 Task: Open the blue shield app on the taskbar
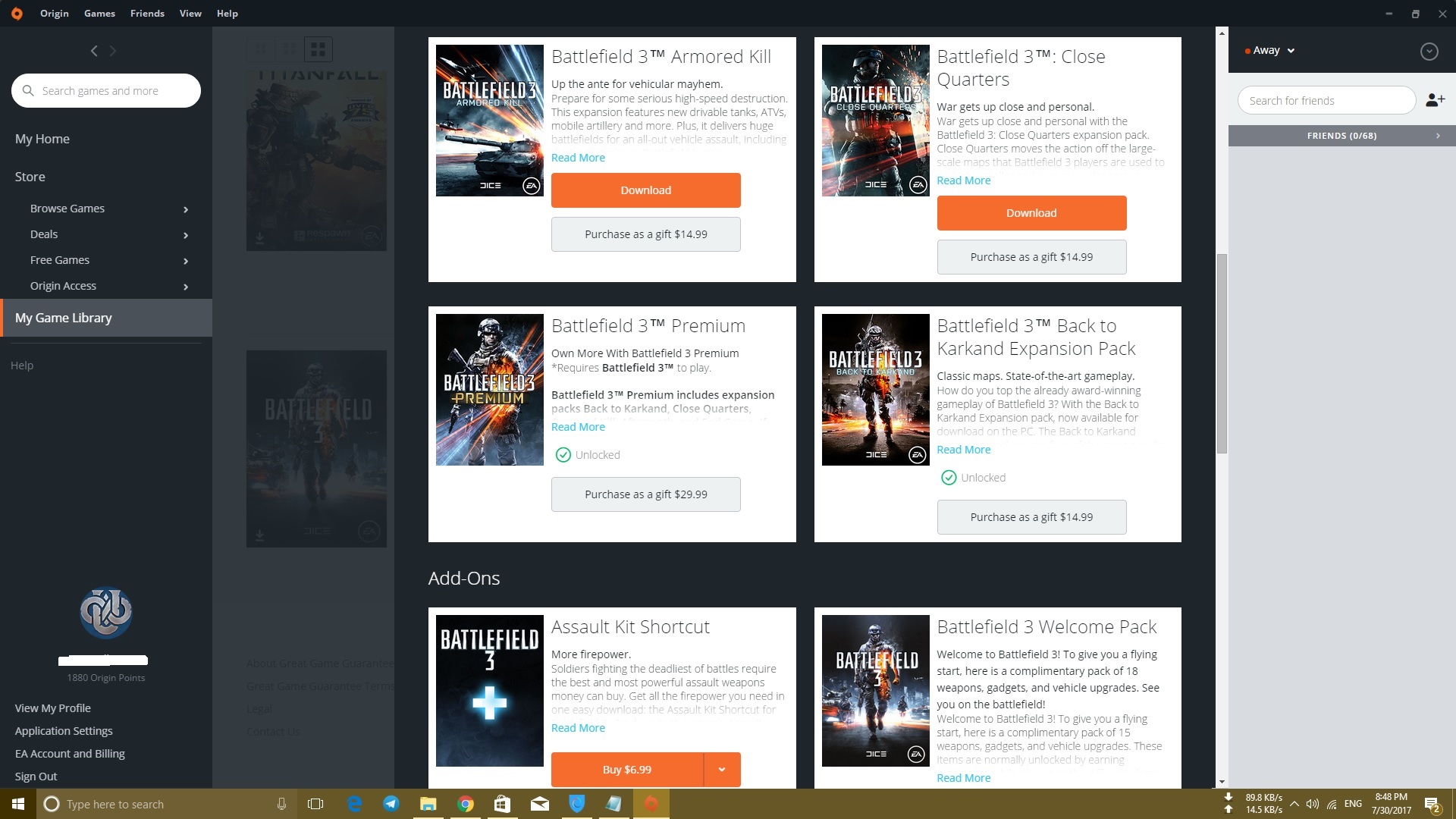(x=577, y=804)
